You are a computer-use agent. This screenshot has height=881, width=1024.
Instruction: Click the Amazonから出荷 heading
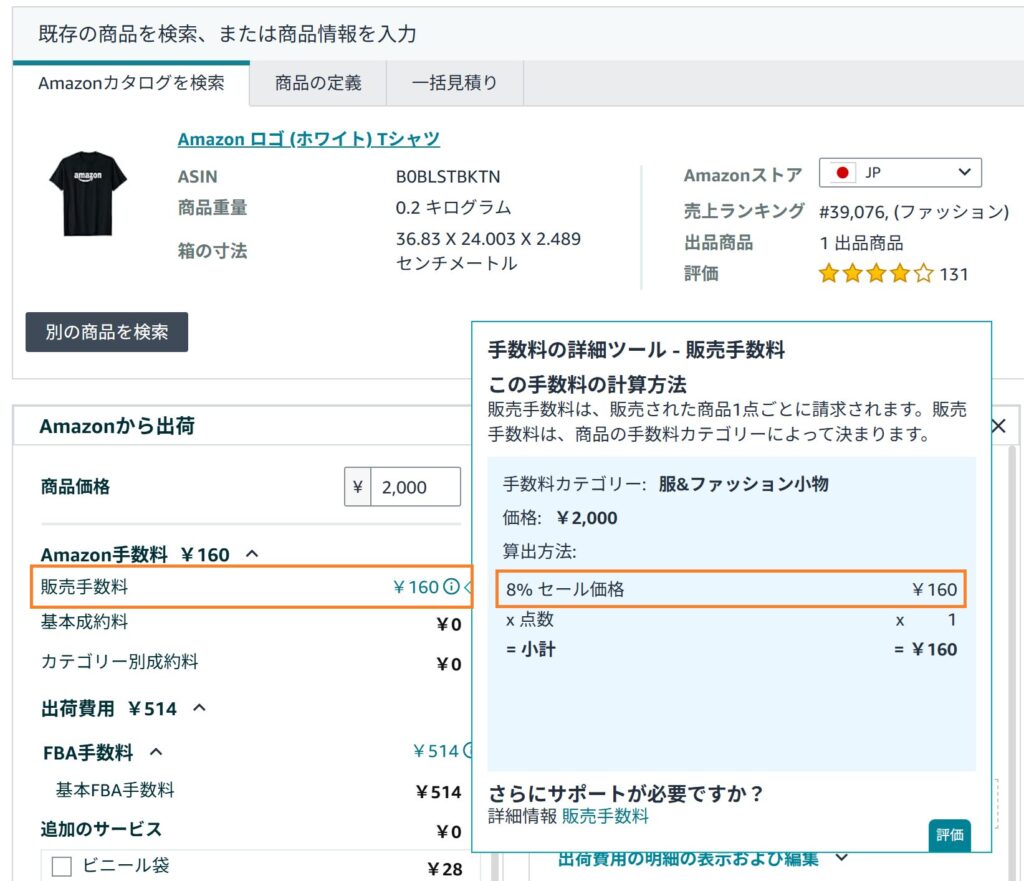pos(118,426)
